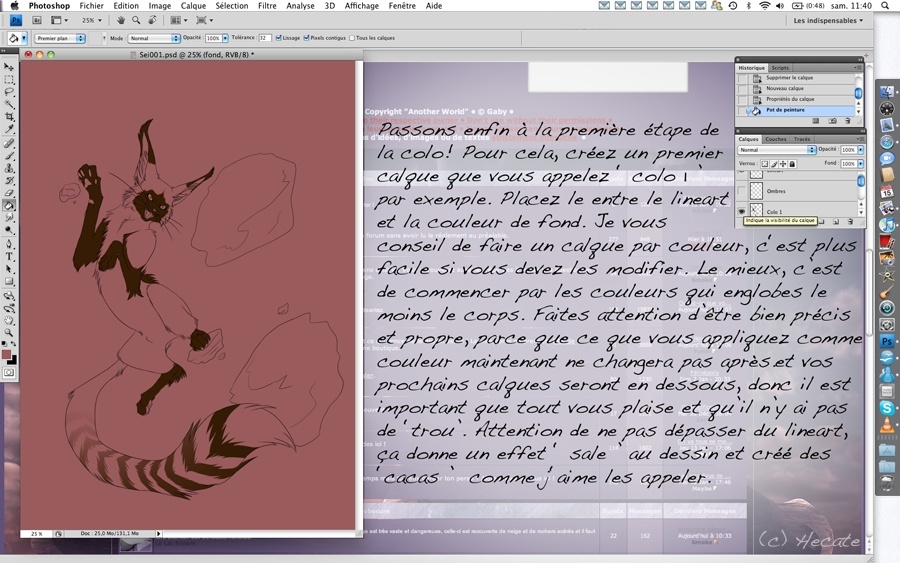Click the Tolérance input field

coord(264,38)
